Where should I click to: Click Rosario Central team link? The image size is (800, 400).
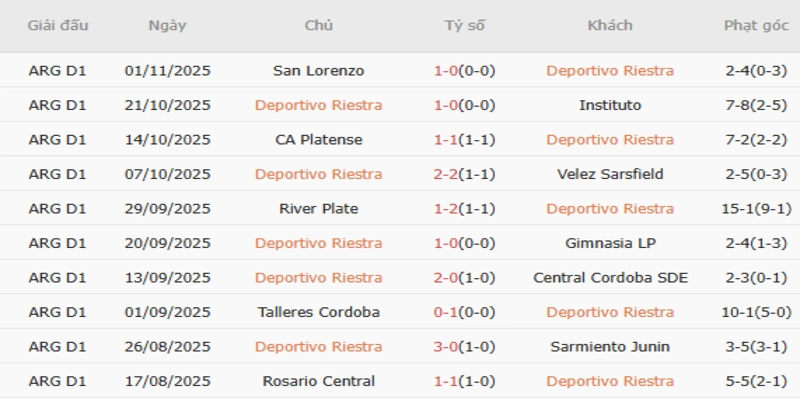318,381
